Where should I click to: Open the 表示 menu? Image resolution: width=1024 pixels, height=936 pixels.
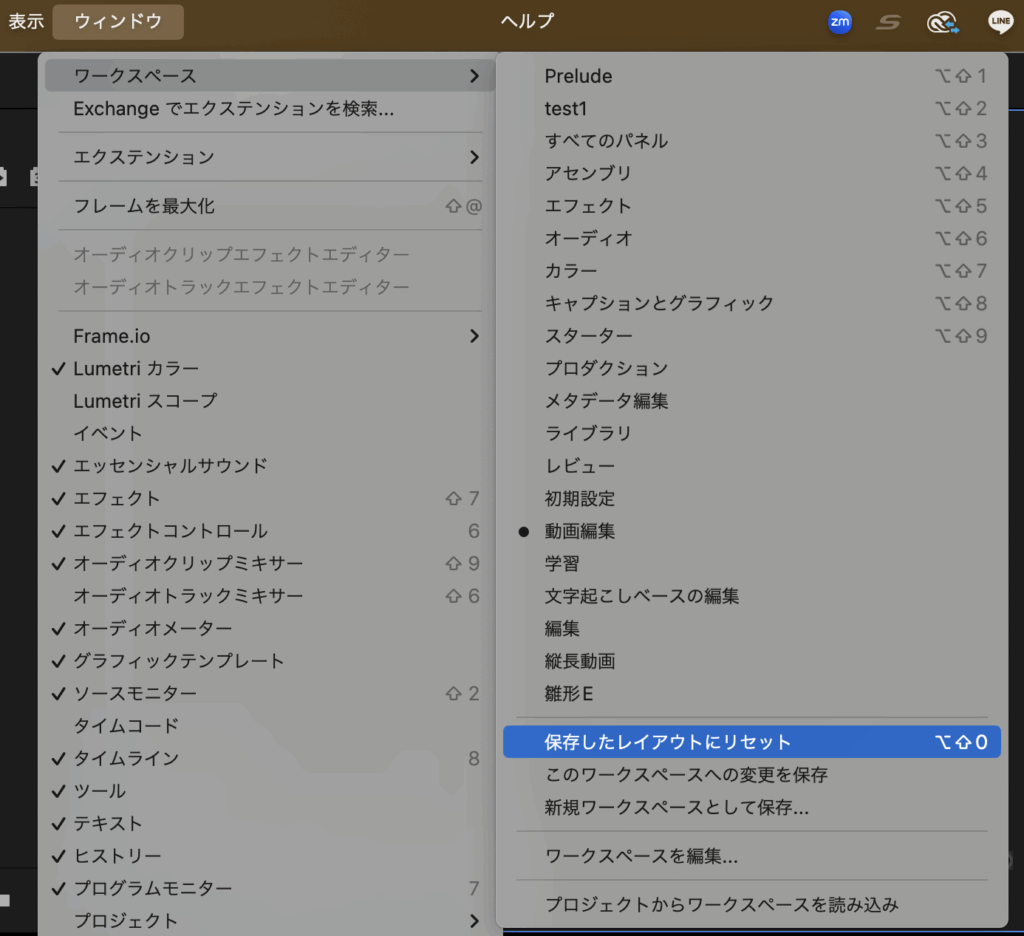(26, 21)
